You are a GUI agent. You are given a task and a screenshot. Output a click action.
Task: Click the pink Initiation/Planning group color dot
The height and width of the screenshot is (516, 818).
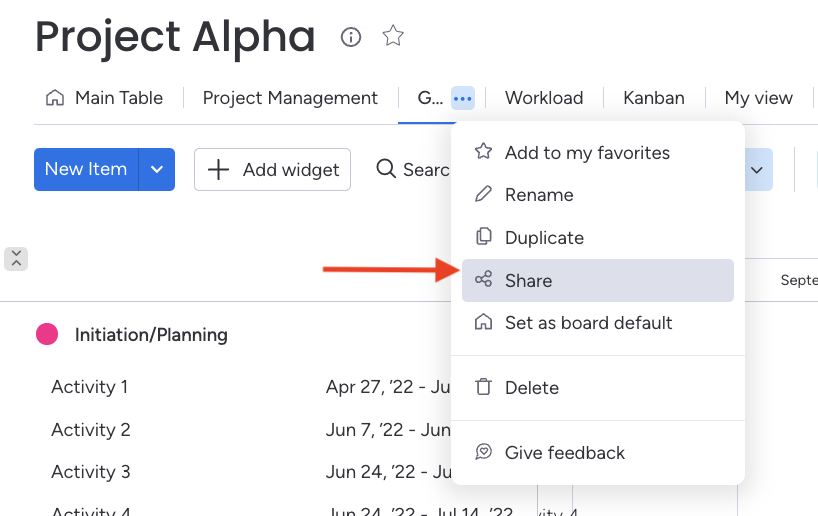(47, 335)
